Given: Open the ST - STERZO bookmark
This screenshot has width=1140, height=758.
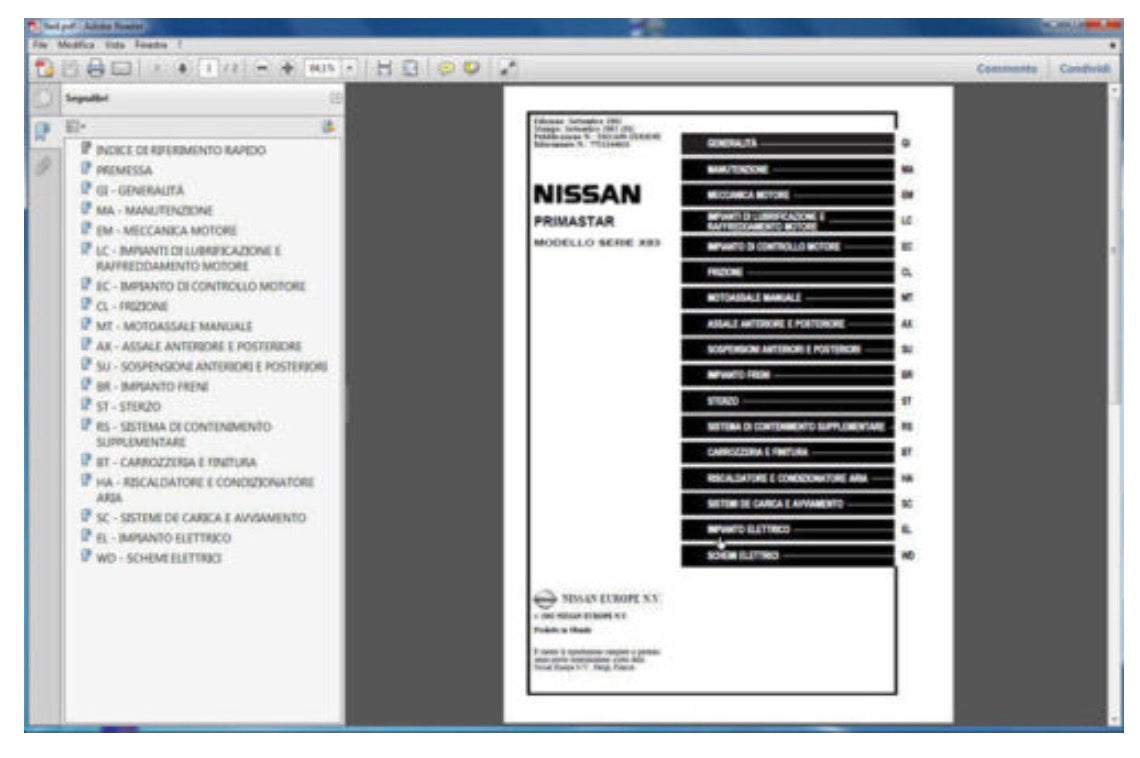Looking at the screenshot, I should coord(129,406).
